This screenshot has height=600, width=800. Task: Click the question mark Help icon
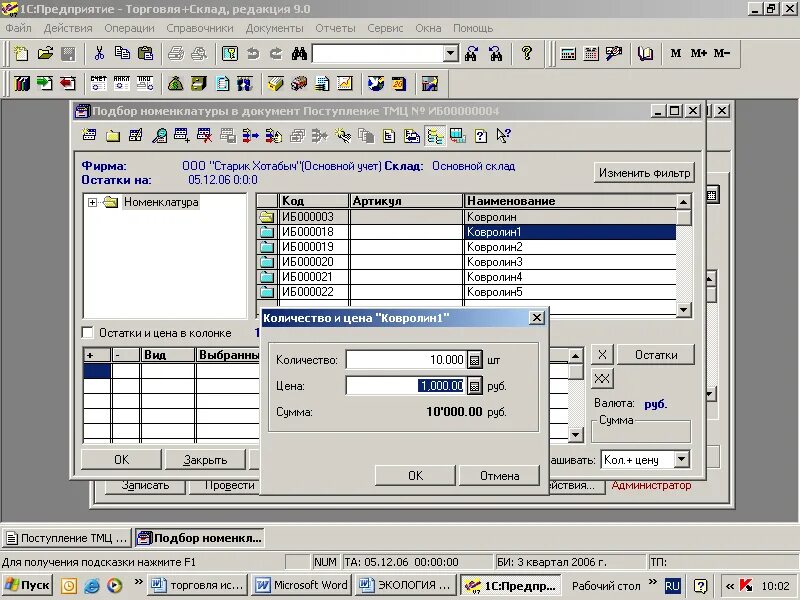[527, 53]
